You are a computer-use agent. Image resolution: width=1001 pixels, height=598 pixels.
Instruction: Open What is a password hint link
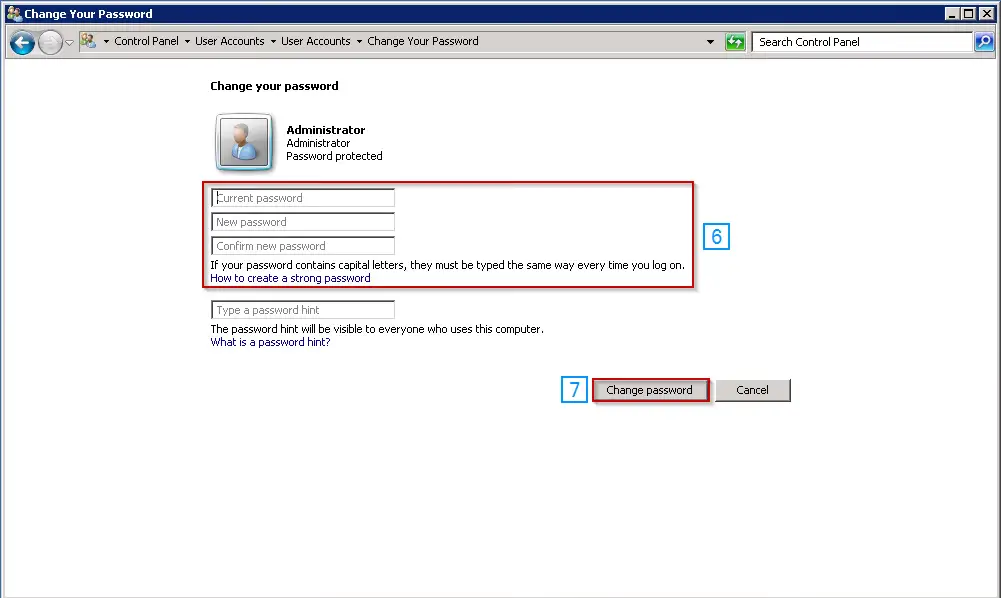tap(270, 342)
